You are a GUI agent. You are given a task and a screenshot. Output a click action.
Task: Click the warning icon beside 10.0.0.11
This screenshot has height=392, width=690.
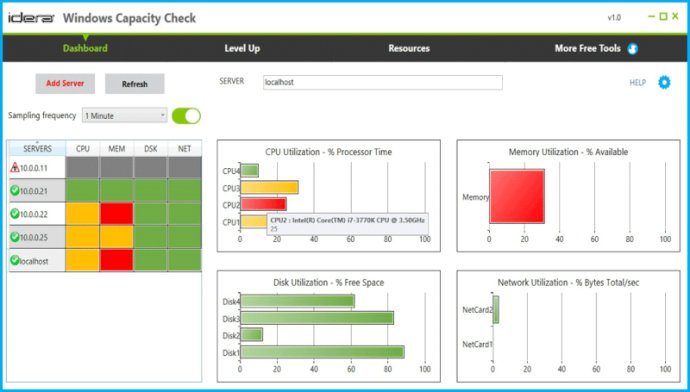tap(15, 167)
